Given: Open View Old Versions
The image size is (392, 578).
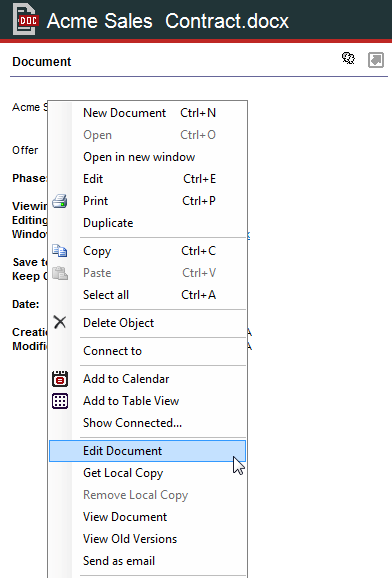Looking at the screenshot, I should [x=148, y=539].
